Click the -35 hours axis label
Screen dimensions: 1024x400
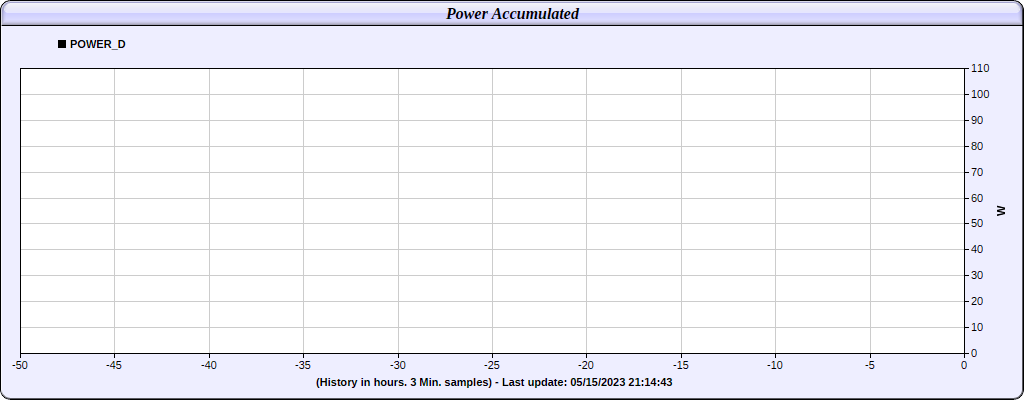303,365
